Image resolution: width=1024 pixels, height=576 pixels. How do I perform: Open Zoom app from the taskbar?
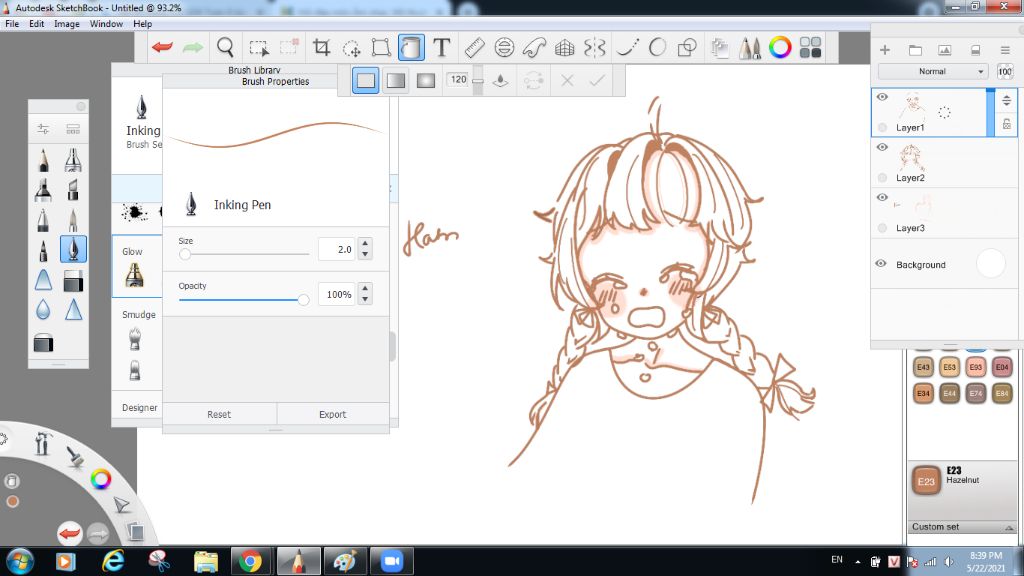(392, 561)
